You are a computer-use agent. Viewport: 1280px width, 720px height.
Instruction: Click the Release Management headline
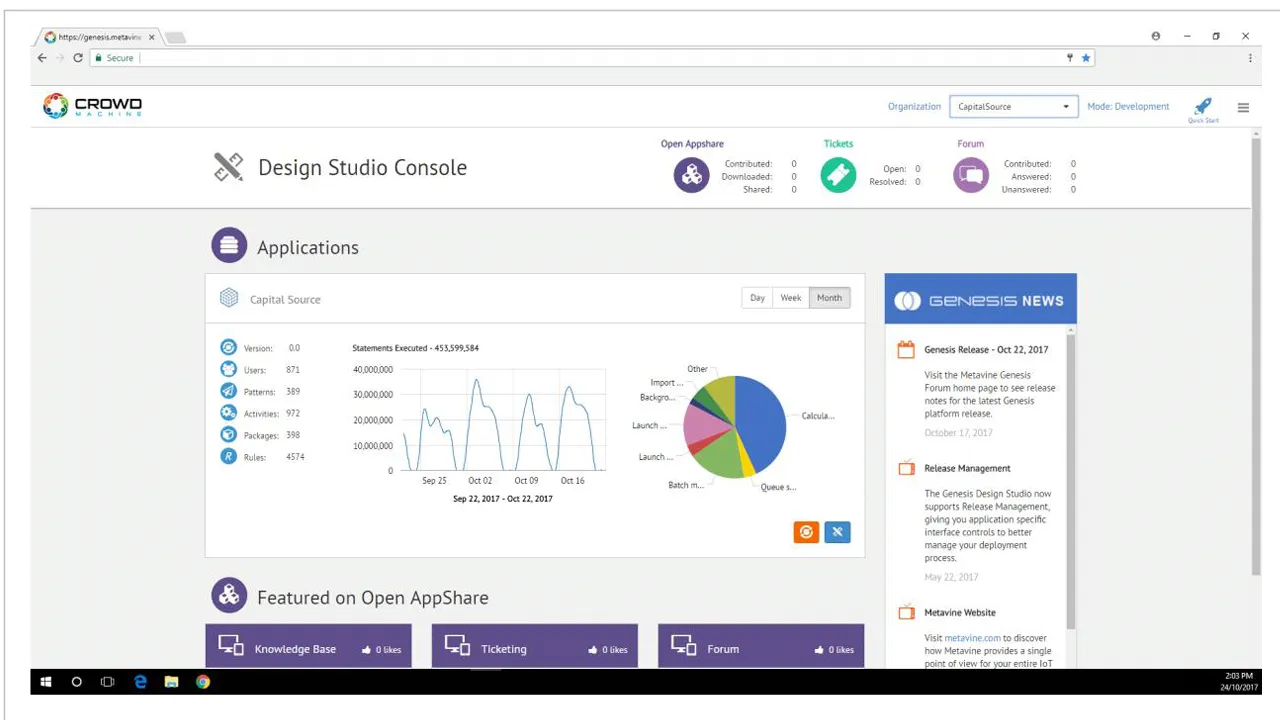click(x=967, y=468)
